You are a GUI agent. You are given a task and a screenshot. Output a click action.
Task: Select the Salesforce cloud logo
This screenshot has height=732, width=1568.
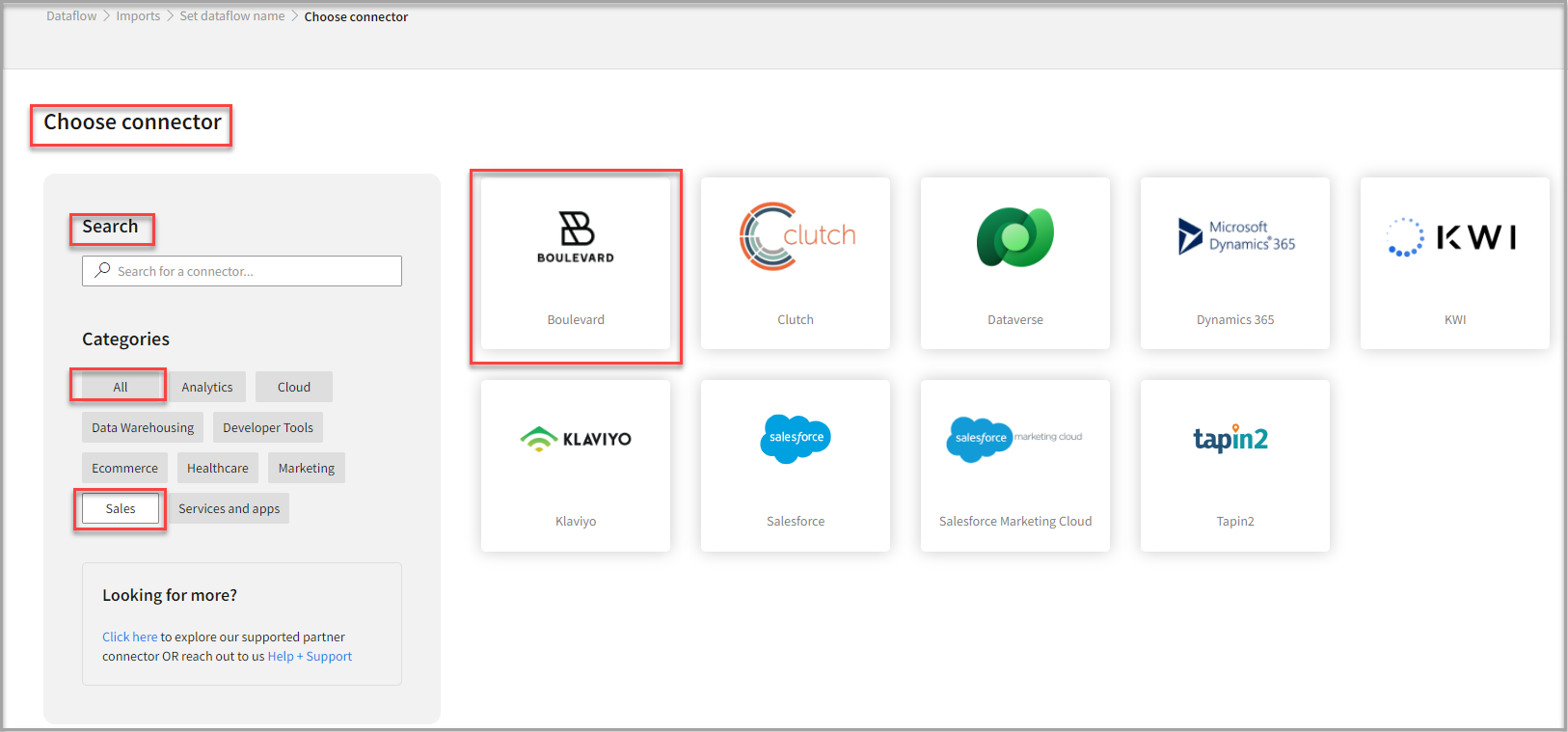coord(796,439)
